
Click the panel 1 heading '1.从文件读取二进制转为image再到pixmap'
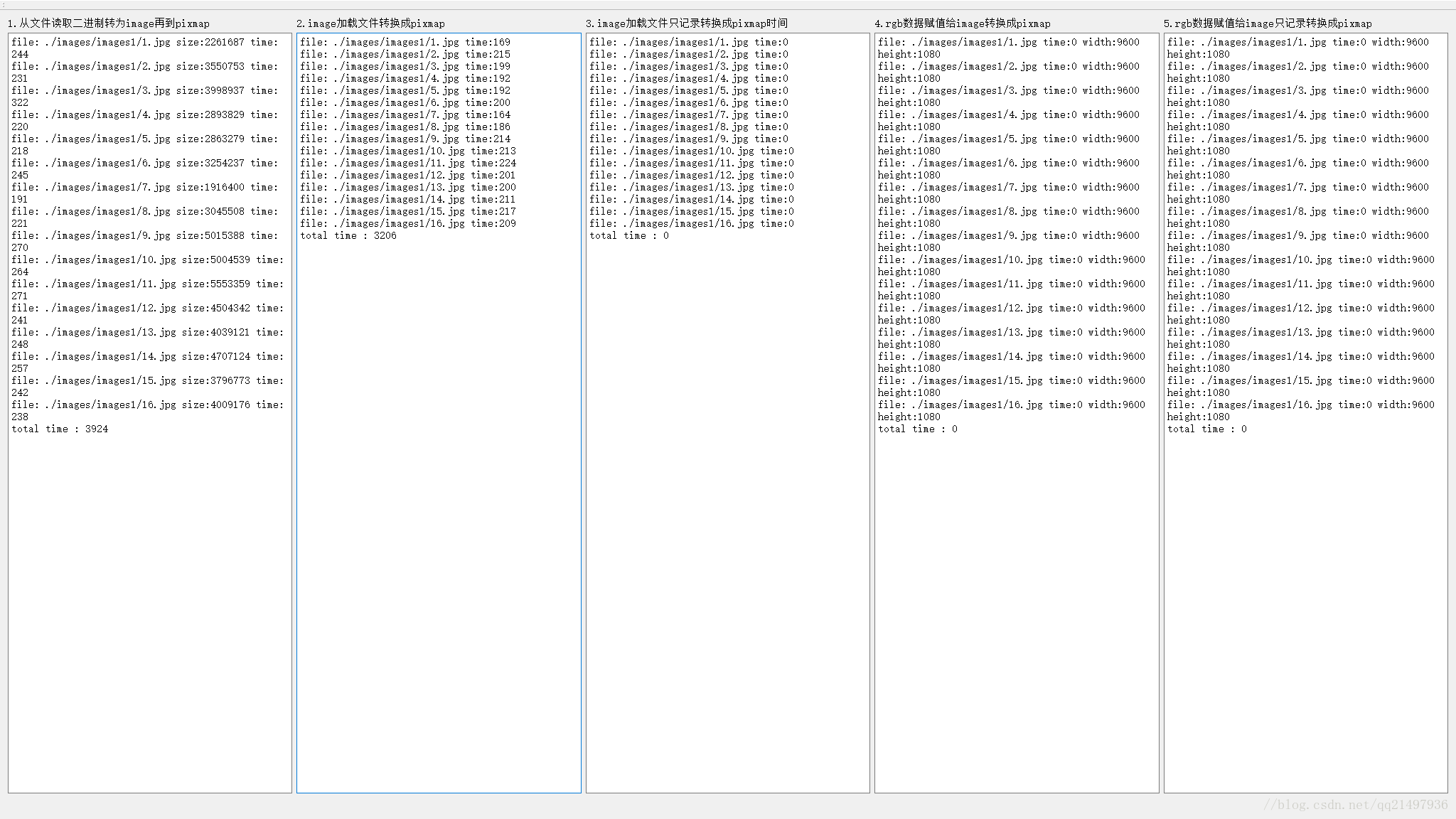pos(109,23)
